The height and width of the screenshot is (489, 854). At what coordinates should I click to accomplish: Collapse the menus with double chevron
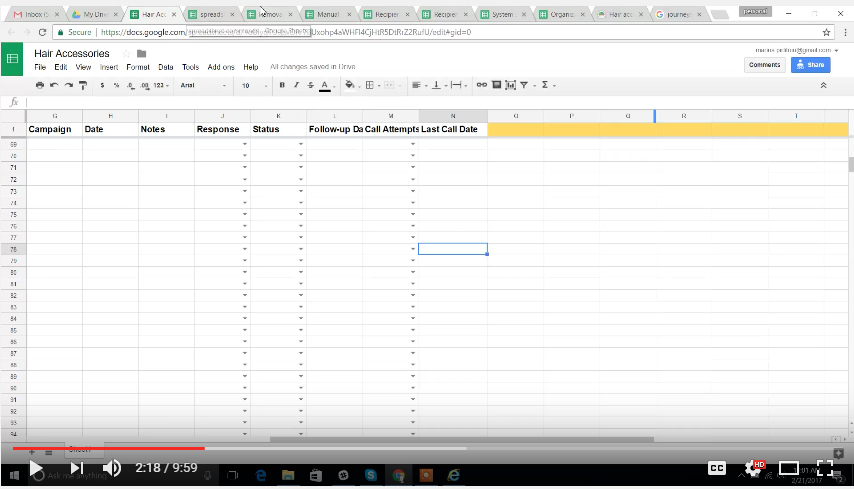[x=824, y=85]
